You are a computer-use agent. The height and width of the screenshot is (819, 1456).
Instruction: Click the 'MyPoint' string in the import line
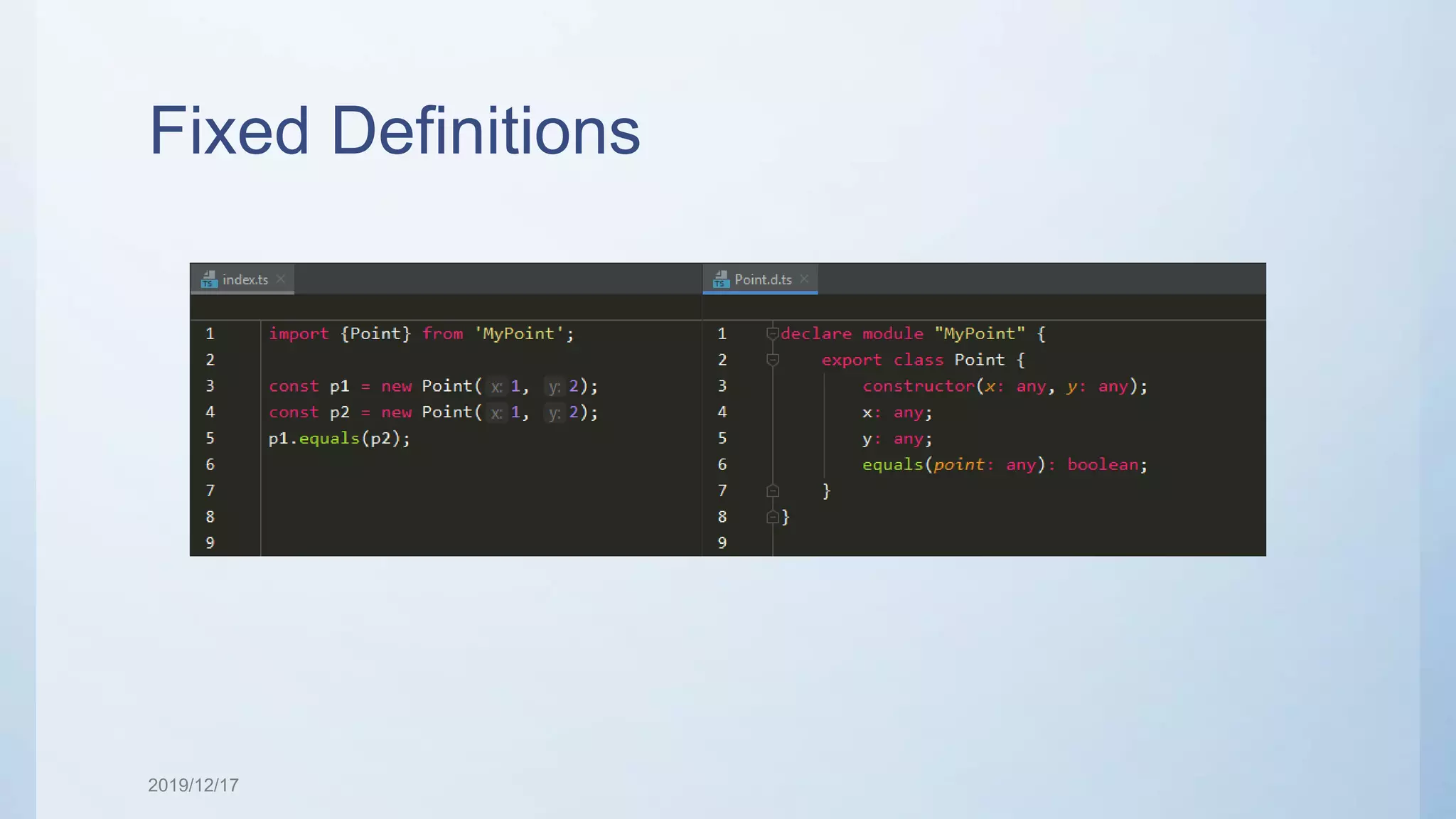[519, 333]
